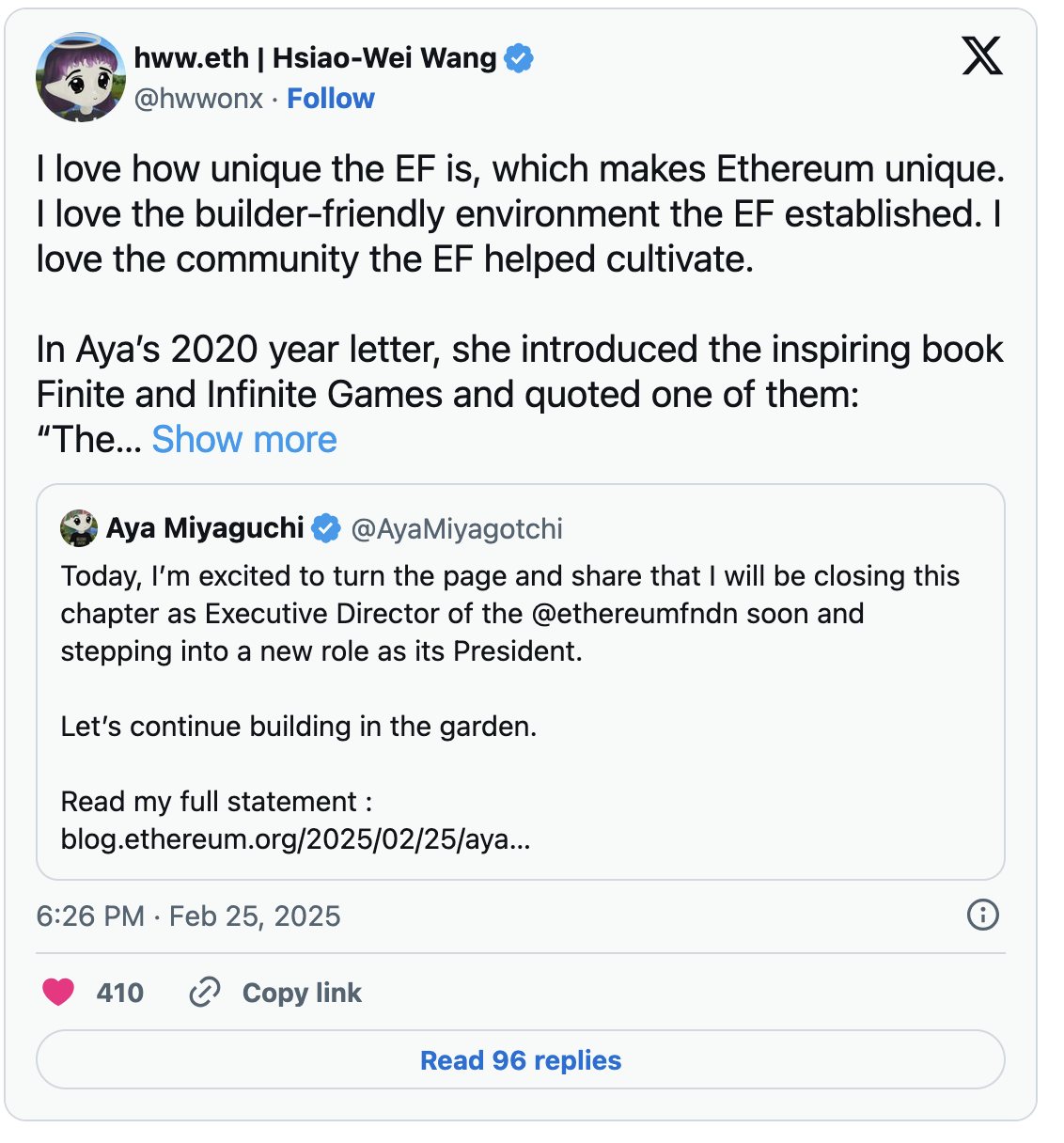Viewport: 1064px width, 1143px height.
Task: Open @hwwonx's profile handle
Action: click(x=196, y=98)
